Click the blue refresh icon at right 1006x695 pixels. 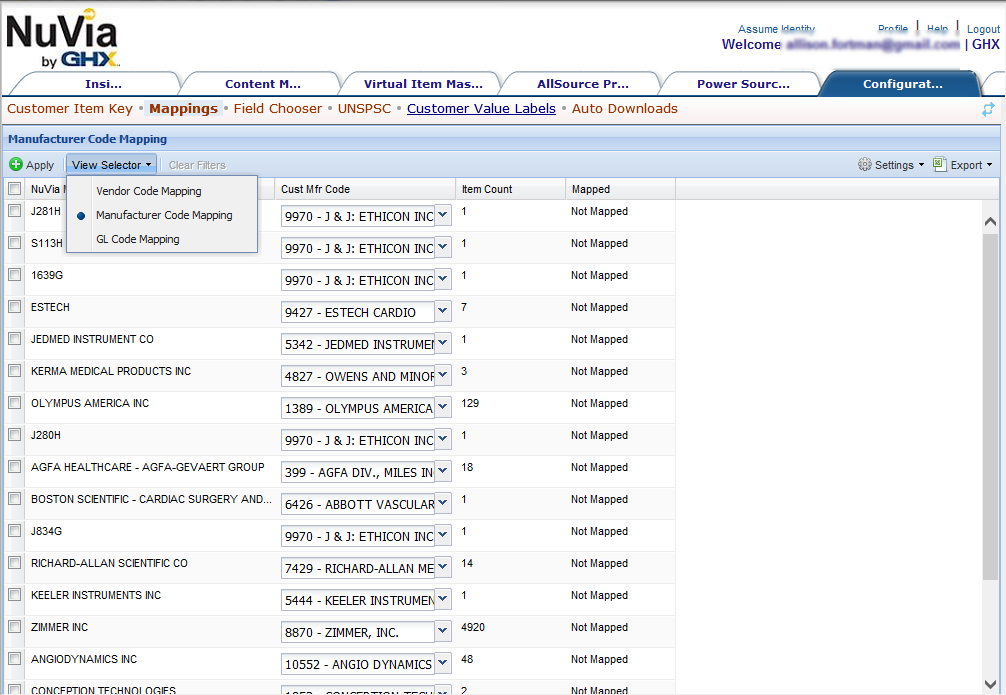click(x=988, y=109)
